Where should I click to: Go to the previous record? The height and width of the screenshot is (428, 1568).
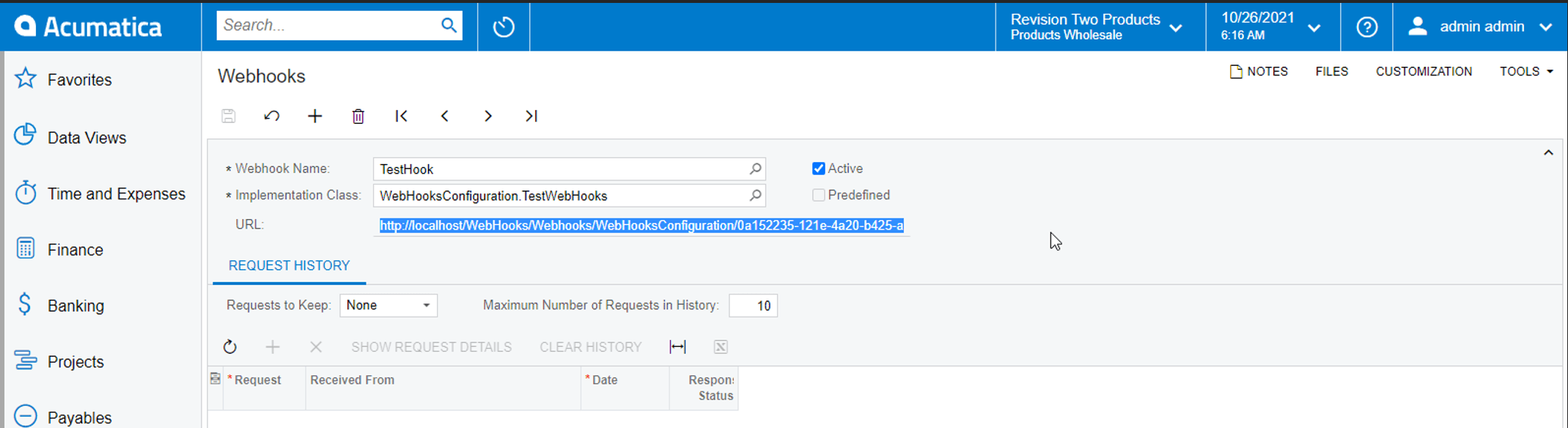point(445,116)
